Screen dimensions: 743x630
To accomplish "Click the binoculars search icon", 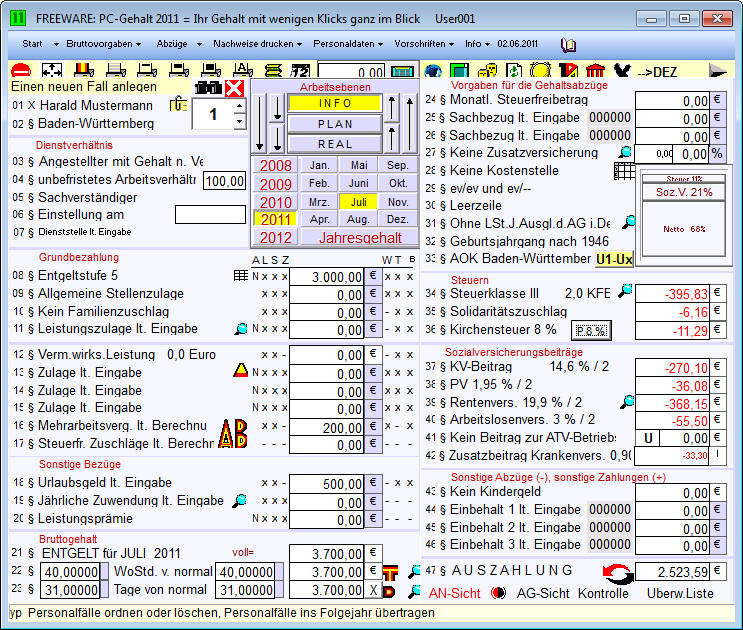I will pyautogui.click(x=208, y=88).
